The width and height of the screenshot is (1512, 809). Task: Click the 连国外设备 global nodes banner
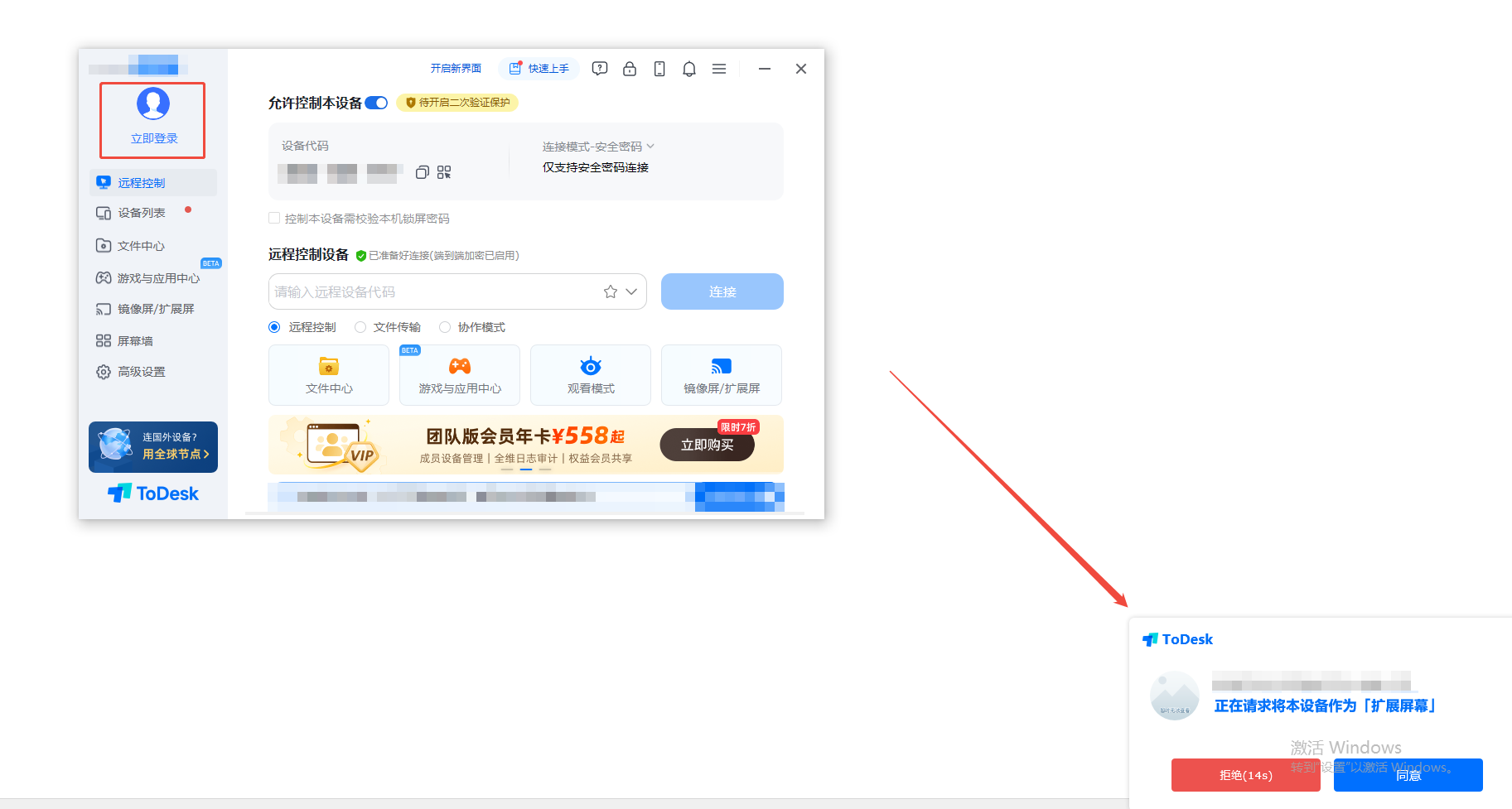click(x=153, y=447)
